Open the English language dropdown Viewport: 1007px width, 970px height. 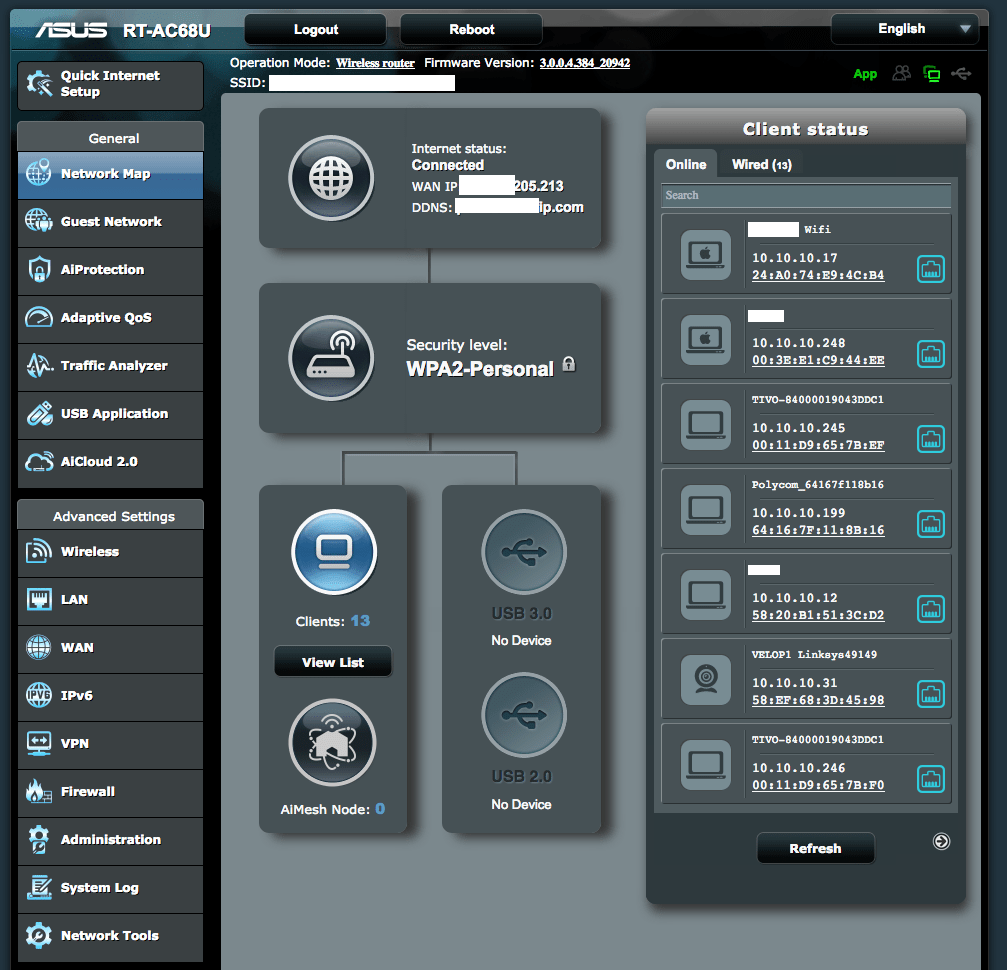tap(904, 29)
